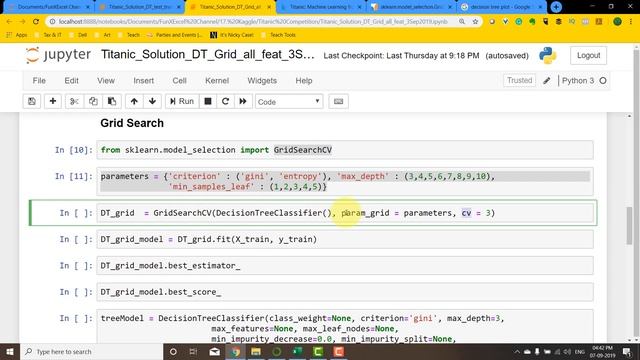Switch to the decision tree plot Google tab
640x360 pixels.
coord(502,7)
